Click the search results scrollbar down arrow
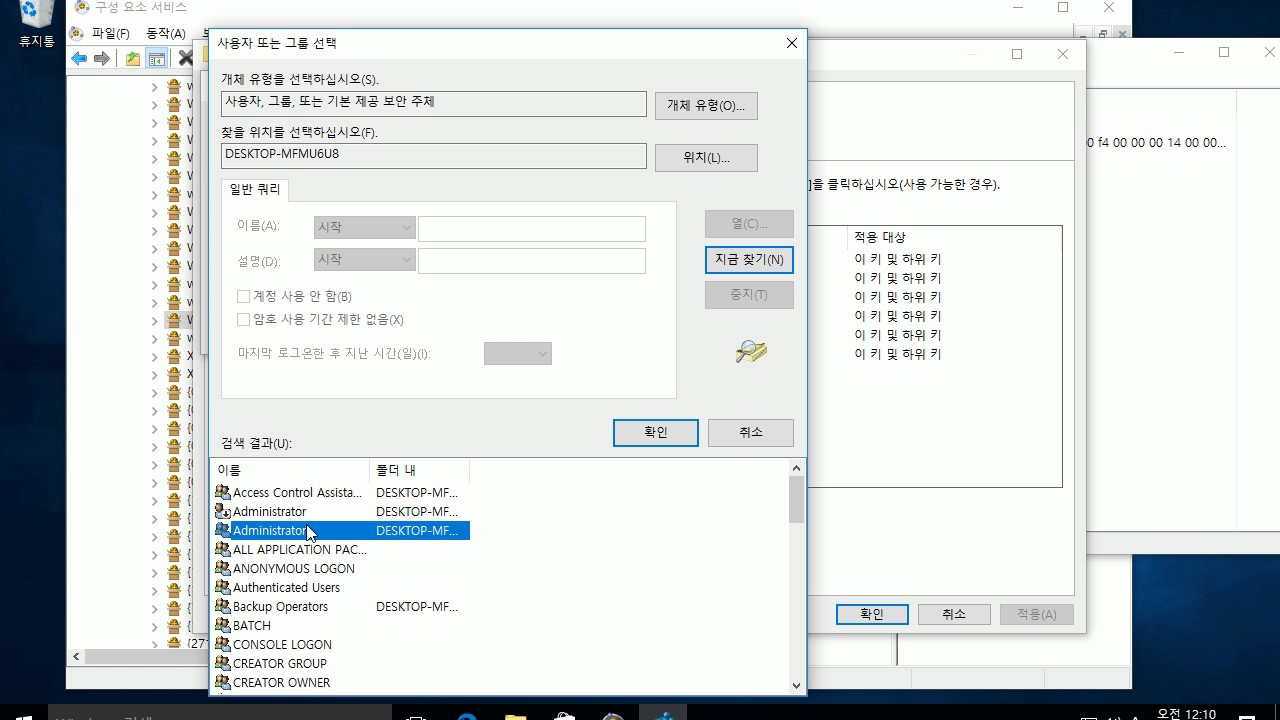The image size is (1280, 720). pos(797,686)
